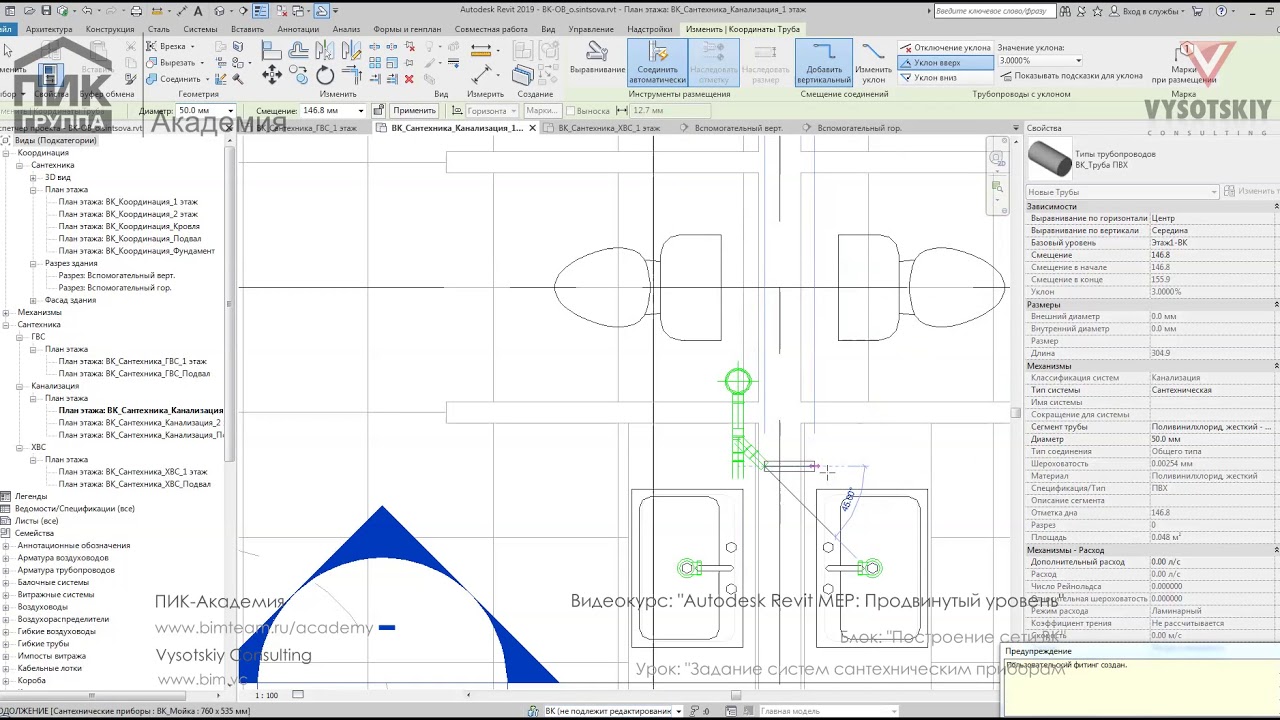This screenshot has width=1280, height=720.
Task: Click the 1 : 100 view scale
Action: point(266,695)
